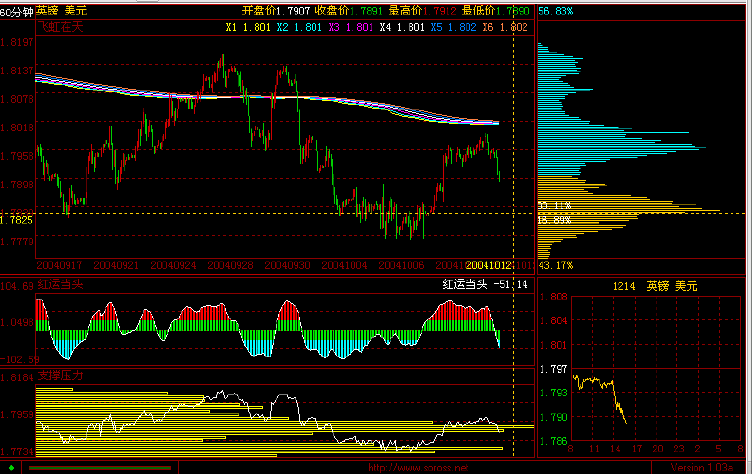This screenshot has height=474, width=752.
Task: Click the 1.797 mini chart axis label
Action: point(553,369)
